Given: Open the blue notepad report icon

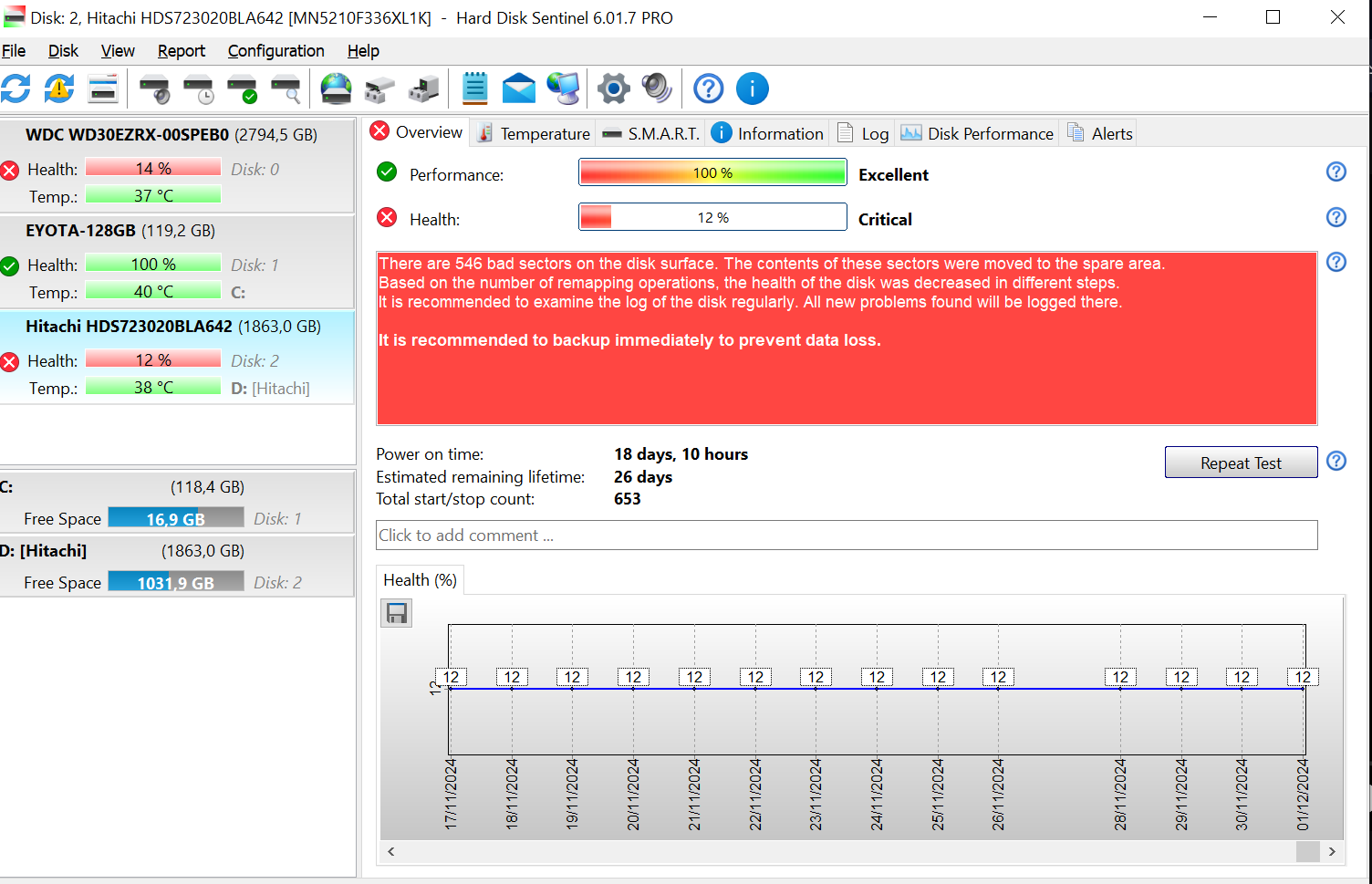Looking at the screenshot, I should click(474, 88).
